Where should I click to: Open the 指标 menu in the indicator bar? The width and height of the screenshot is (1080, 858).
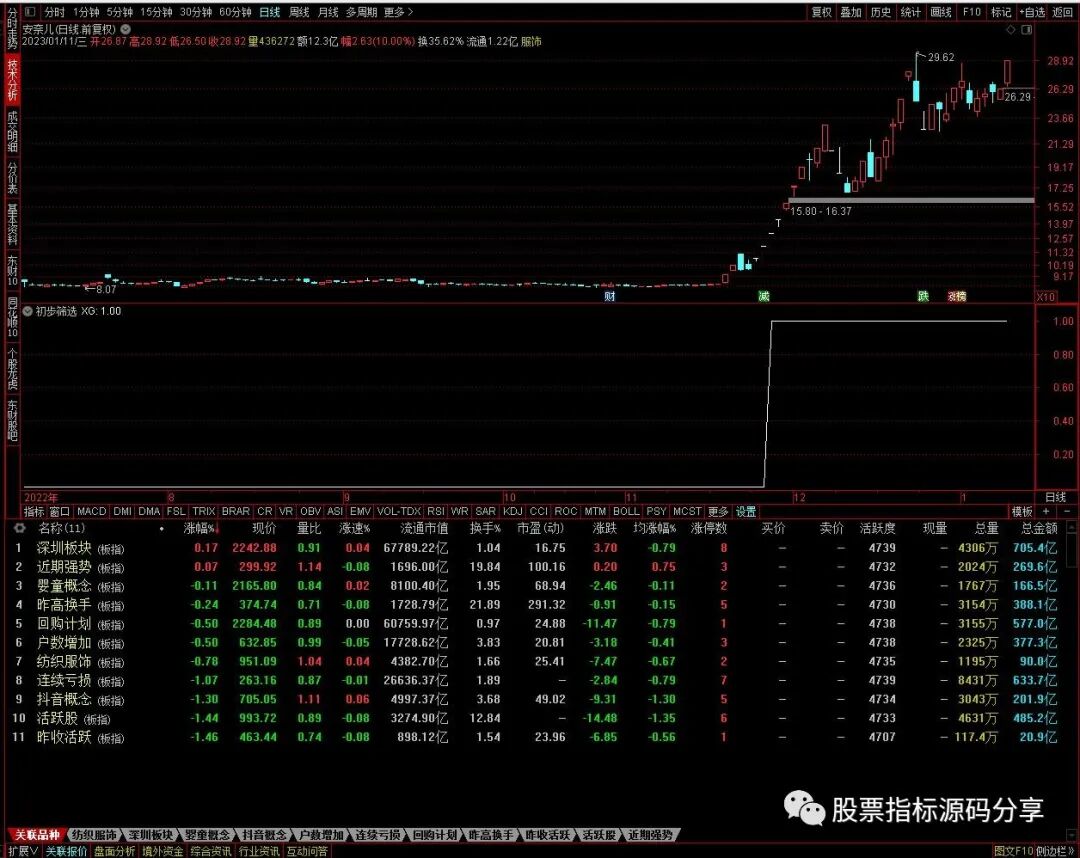point(34,512)
